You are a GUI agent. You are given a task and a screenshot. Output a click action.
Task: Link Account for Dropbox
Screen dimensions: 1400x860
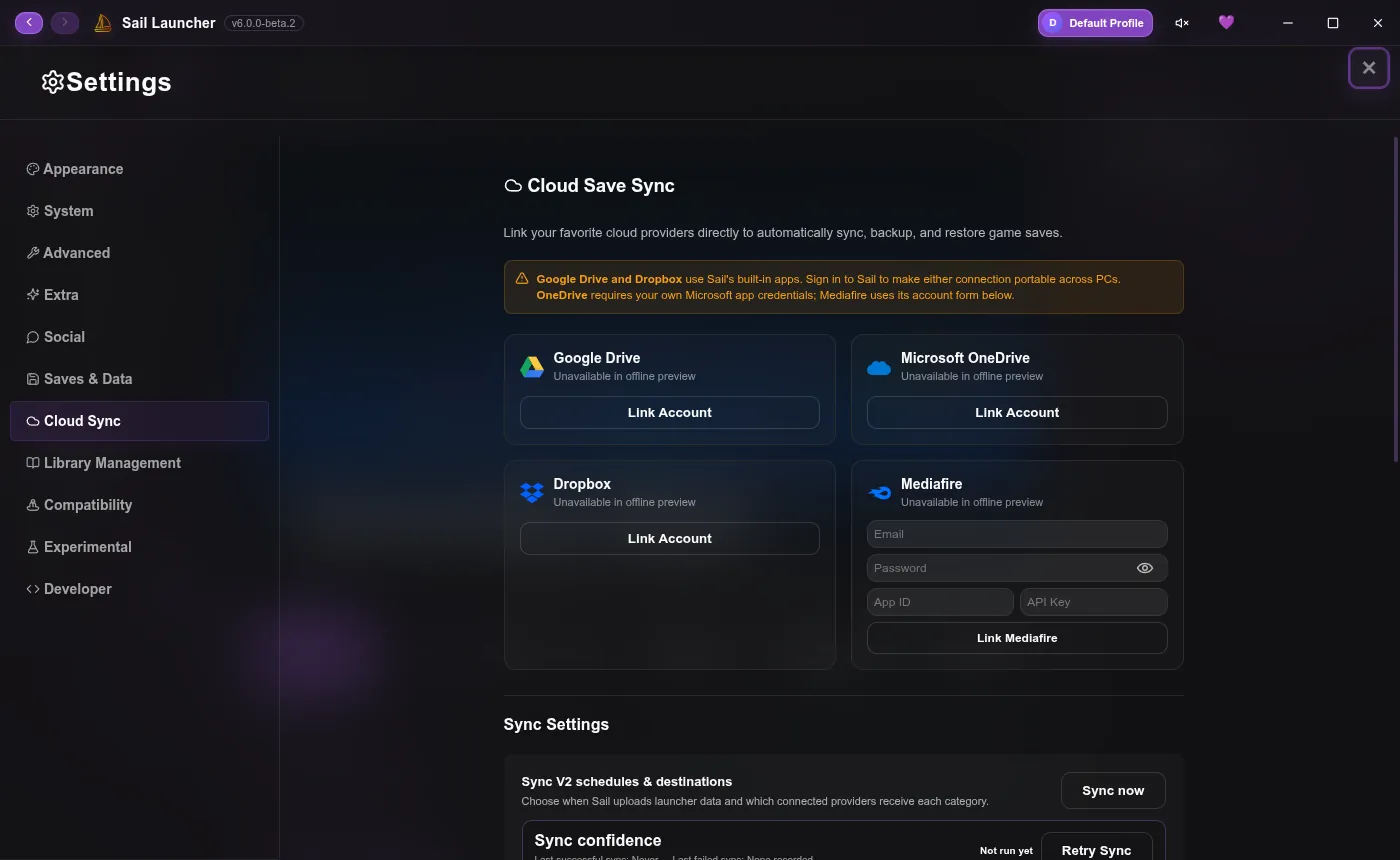(x=670, y=538)
